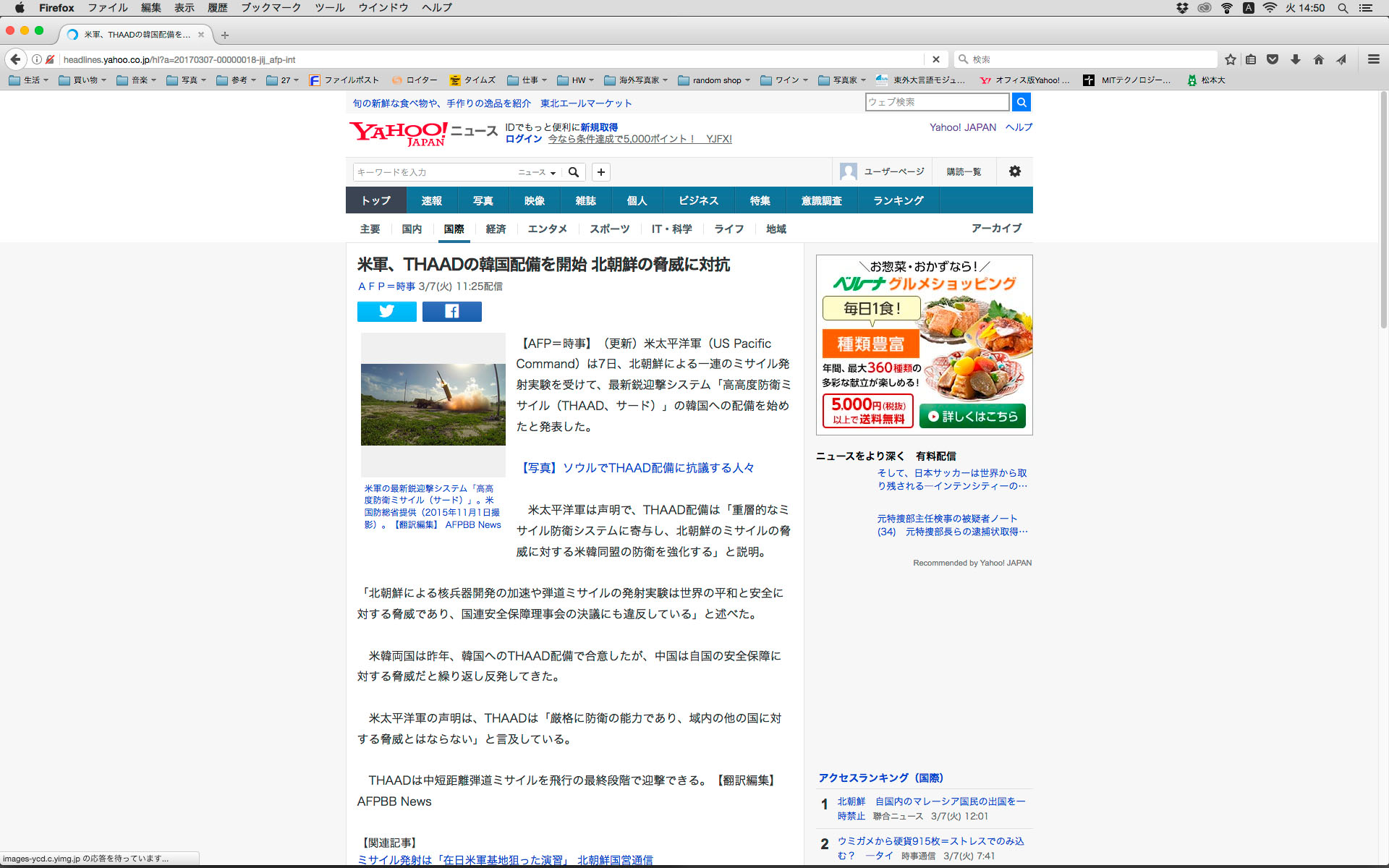1389x868 pixels.
Task: Click the plus icon beside keyword search
Action: point(600,172)
